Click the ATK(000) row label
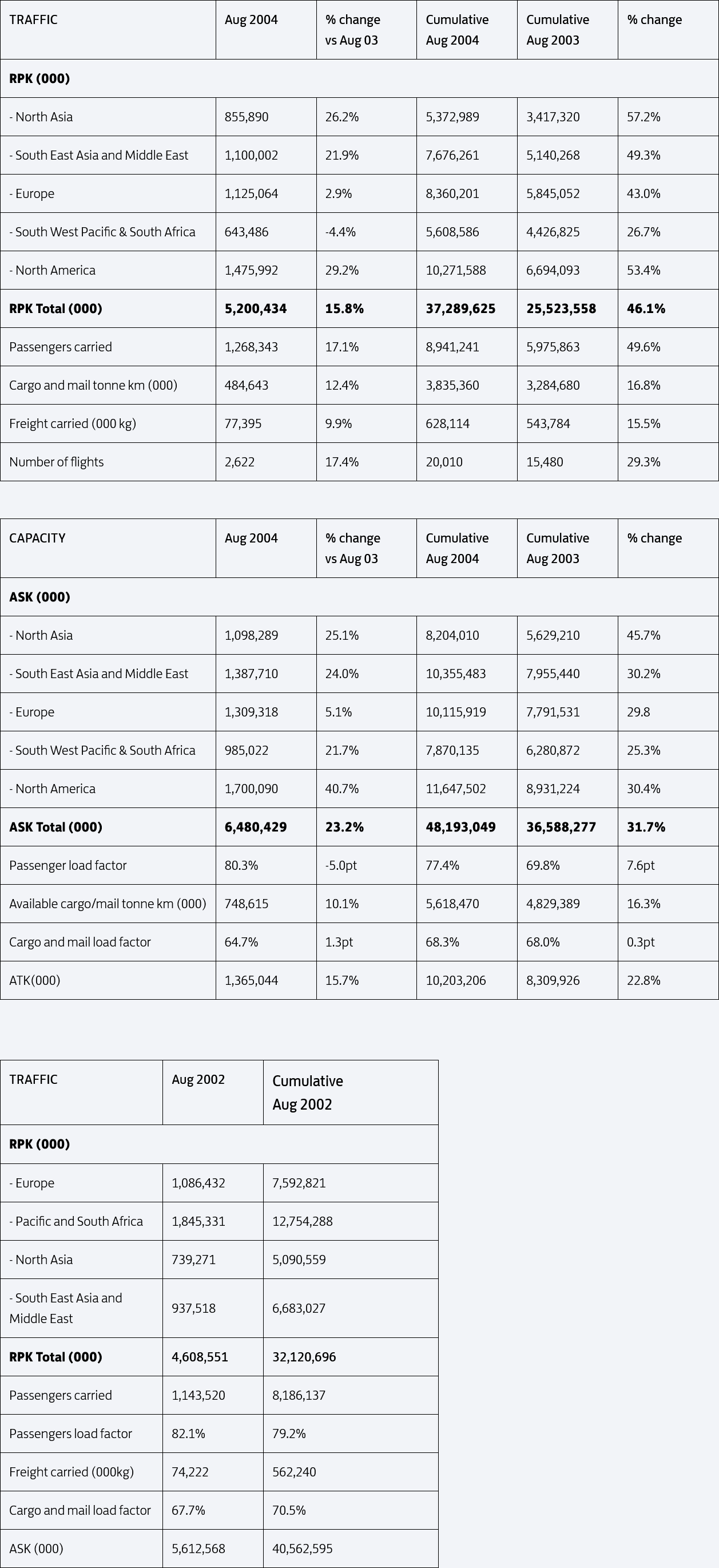The width and height of the screenshot is (719, 1568). [35, 981]
